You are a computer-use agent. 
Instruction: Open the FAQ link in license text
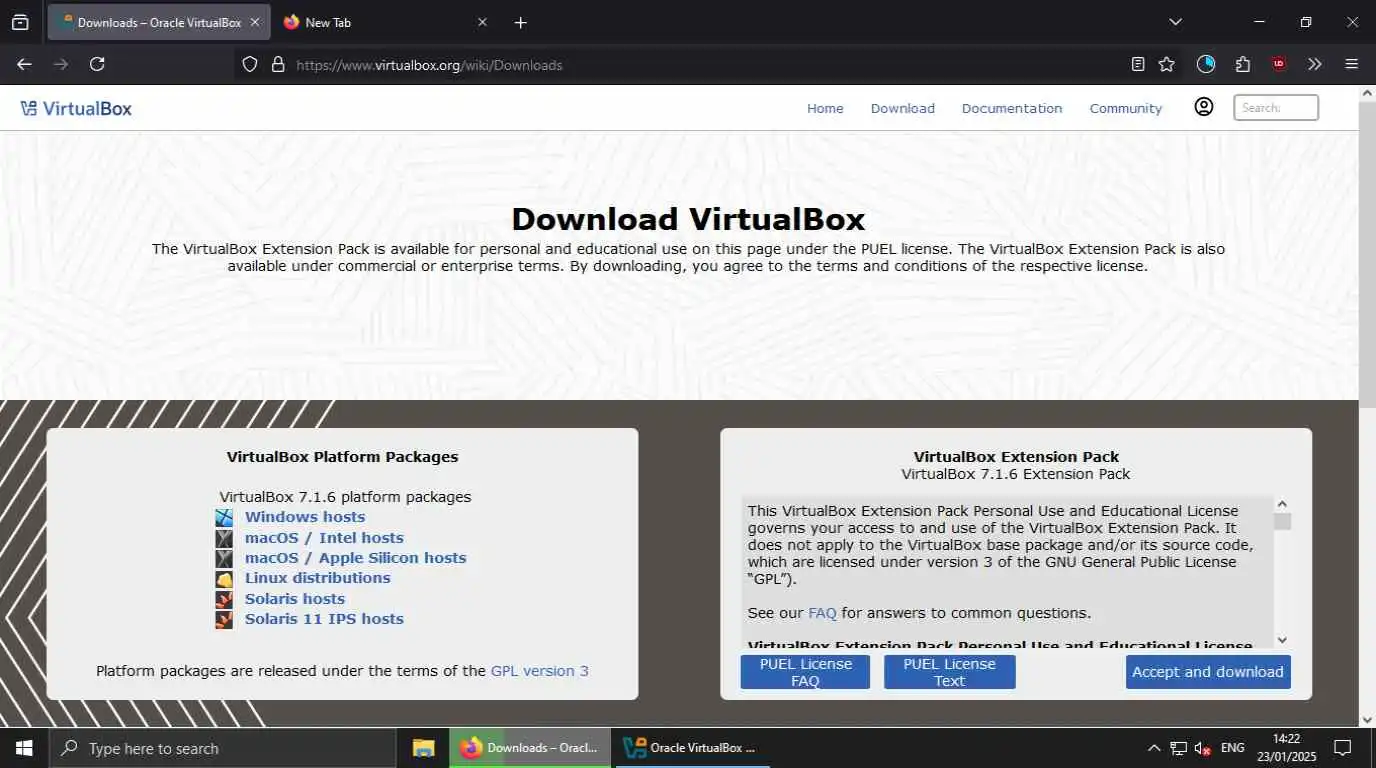[822, 613]
